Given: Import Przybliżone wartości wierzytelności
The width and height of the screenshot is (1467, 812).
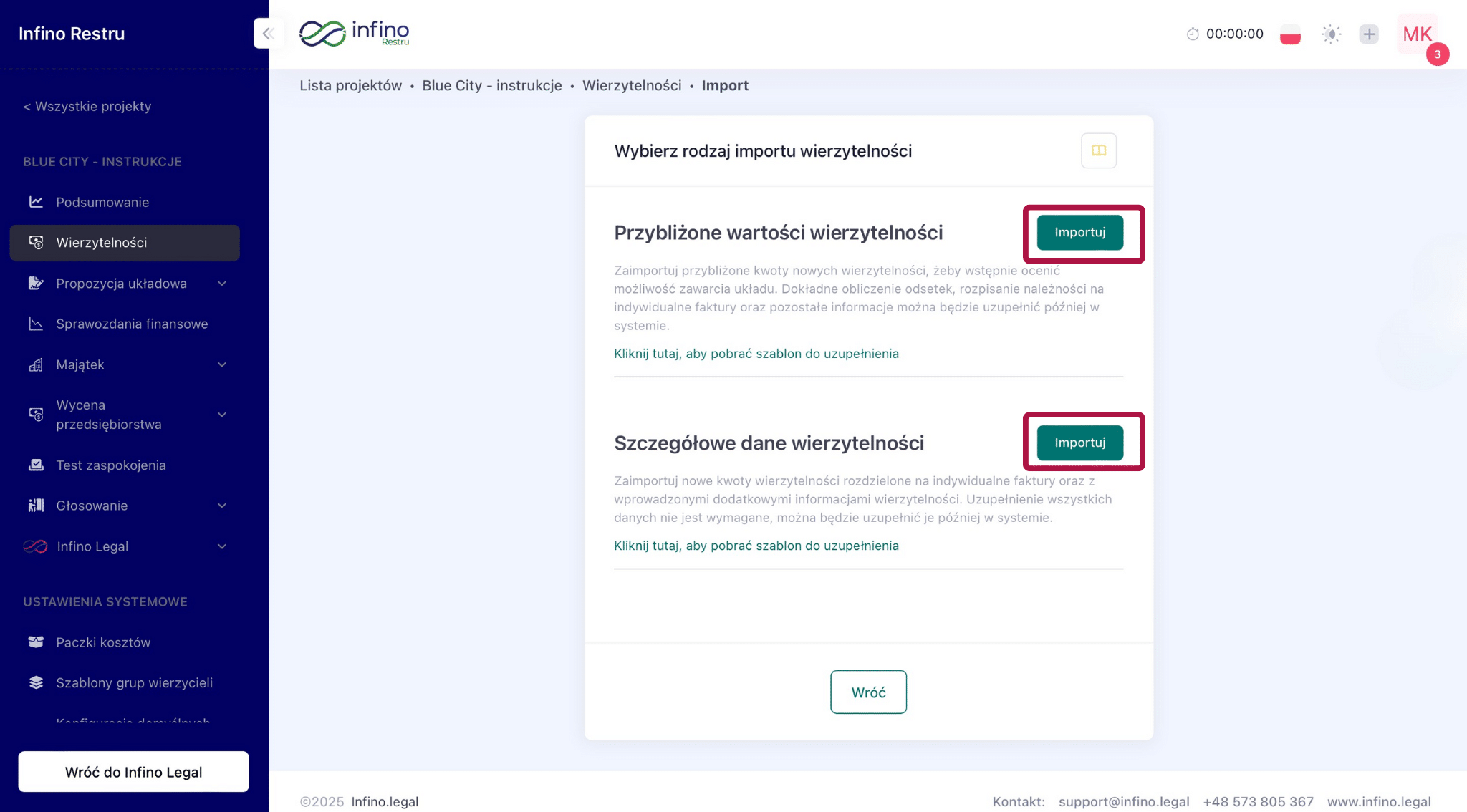Looking at the screenshot, I should (x=1079, y=232).
